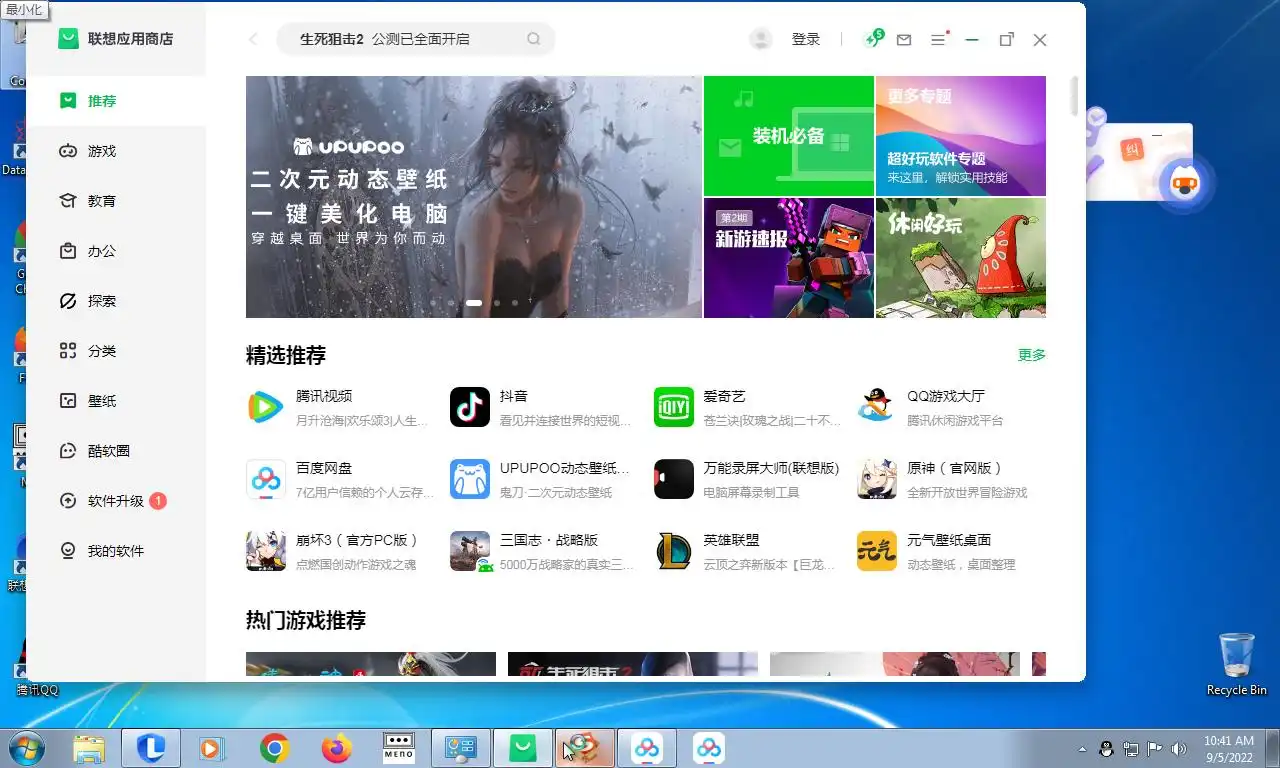Screen dimensions: 1280x768
Task: Click the QQ游戏大厅 app icon
Action: 877,407
